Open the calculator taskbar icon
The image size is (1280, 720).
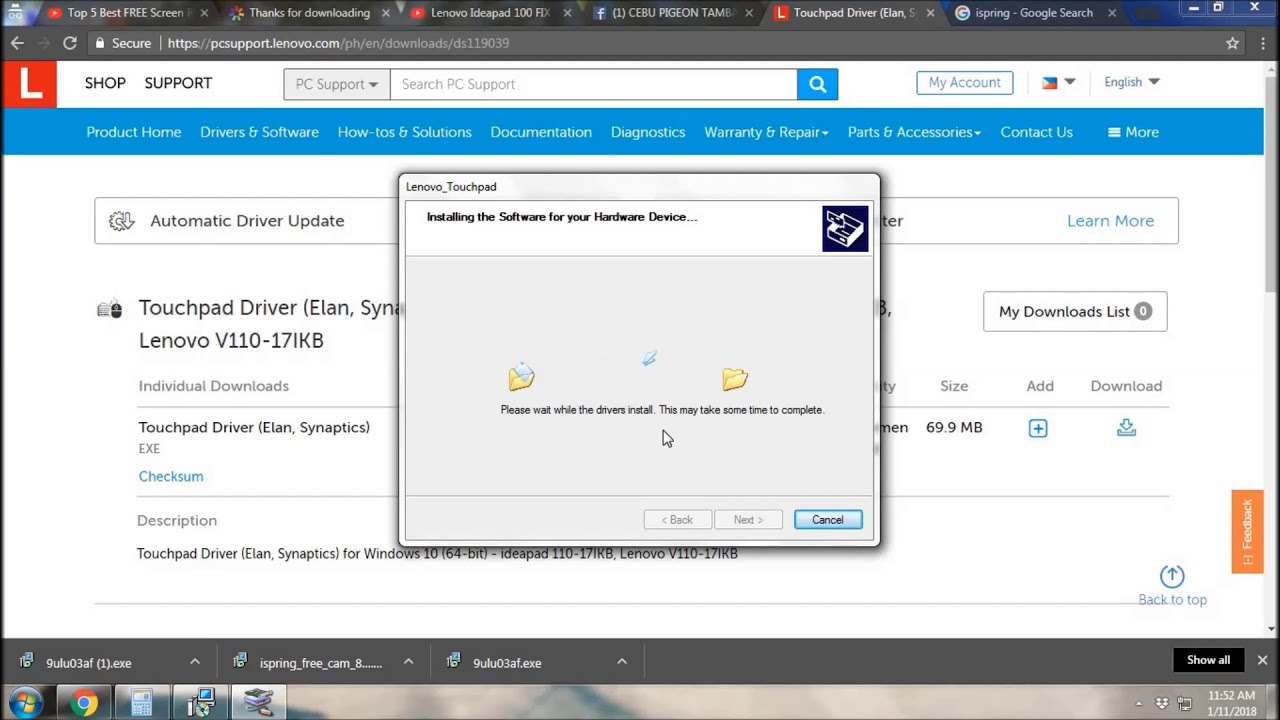tap(142, 703)
